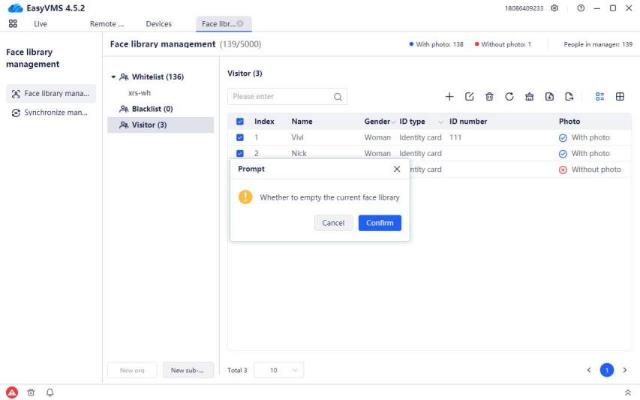Click the add face plus icon
Image resolution: width=640 pixels, height=400 pixels.
click(449, 97)
